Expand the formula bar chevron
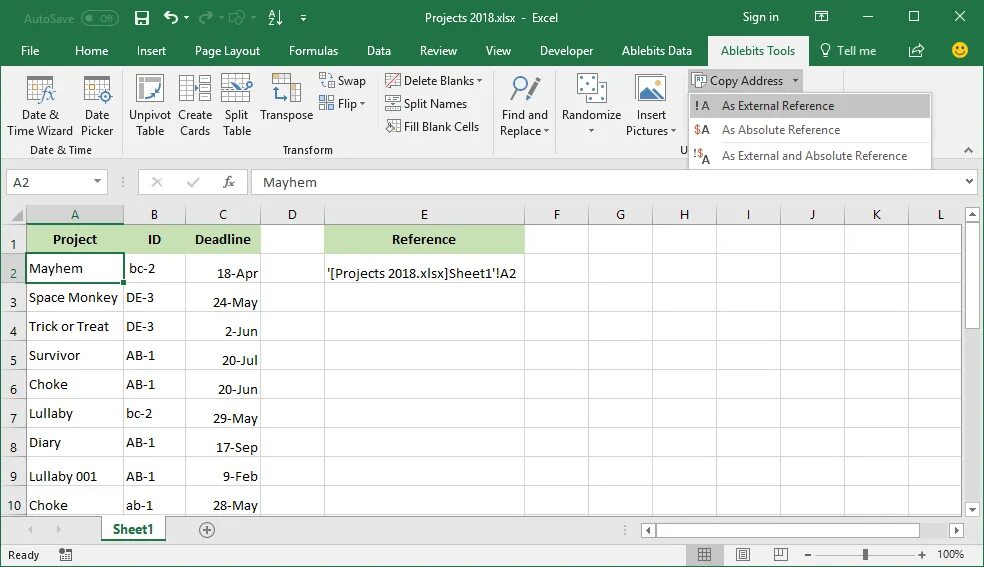984x567 pixels. pyautogui.click(x=969, y=182)
